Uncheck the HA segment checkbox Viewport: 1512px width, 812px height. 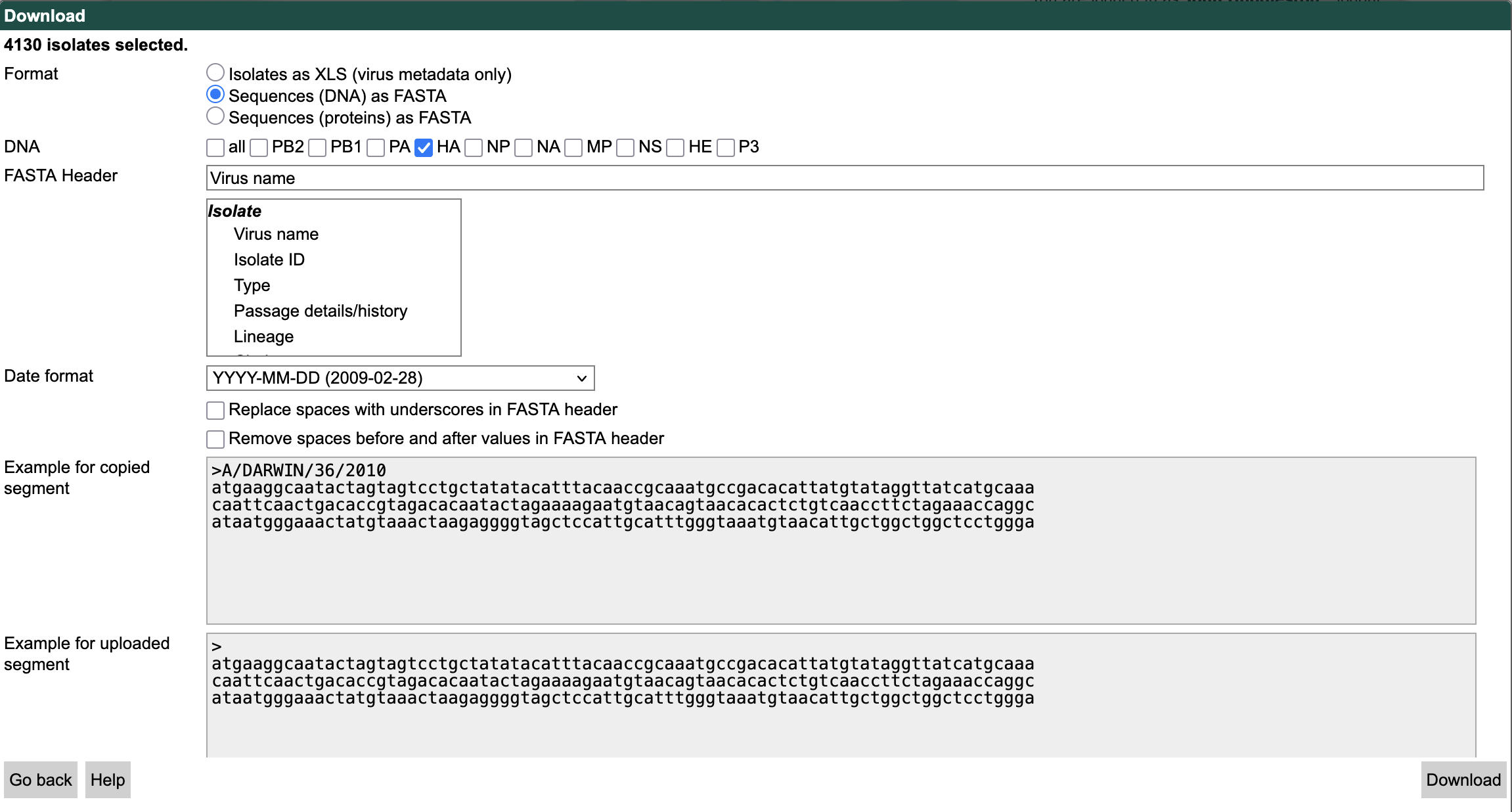point(424,148)
